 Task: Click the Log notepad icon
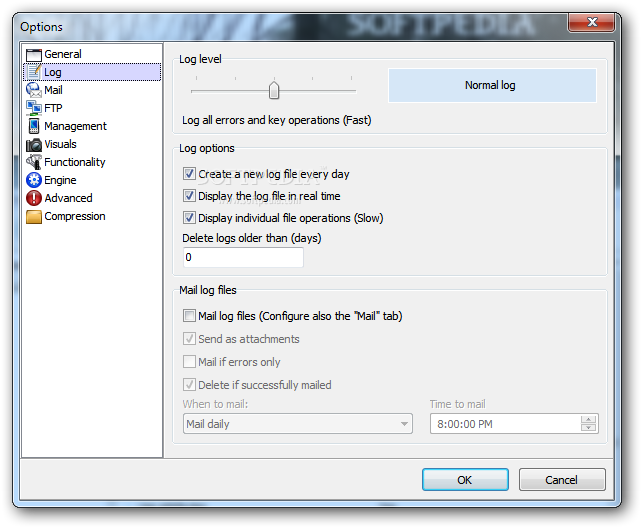coord(34,72)
